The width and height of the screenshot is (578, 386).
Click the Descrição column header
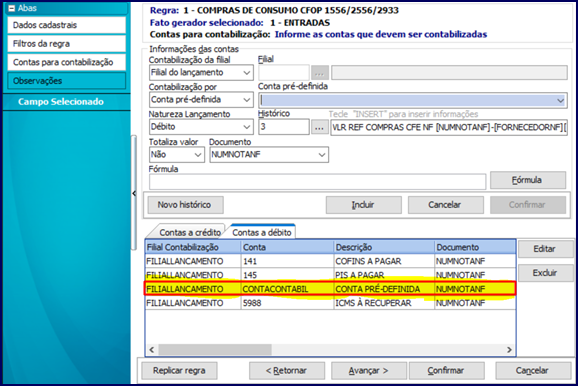384,247
